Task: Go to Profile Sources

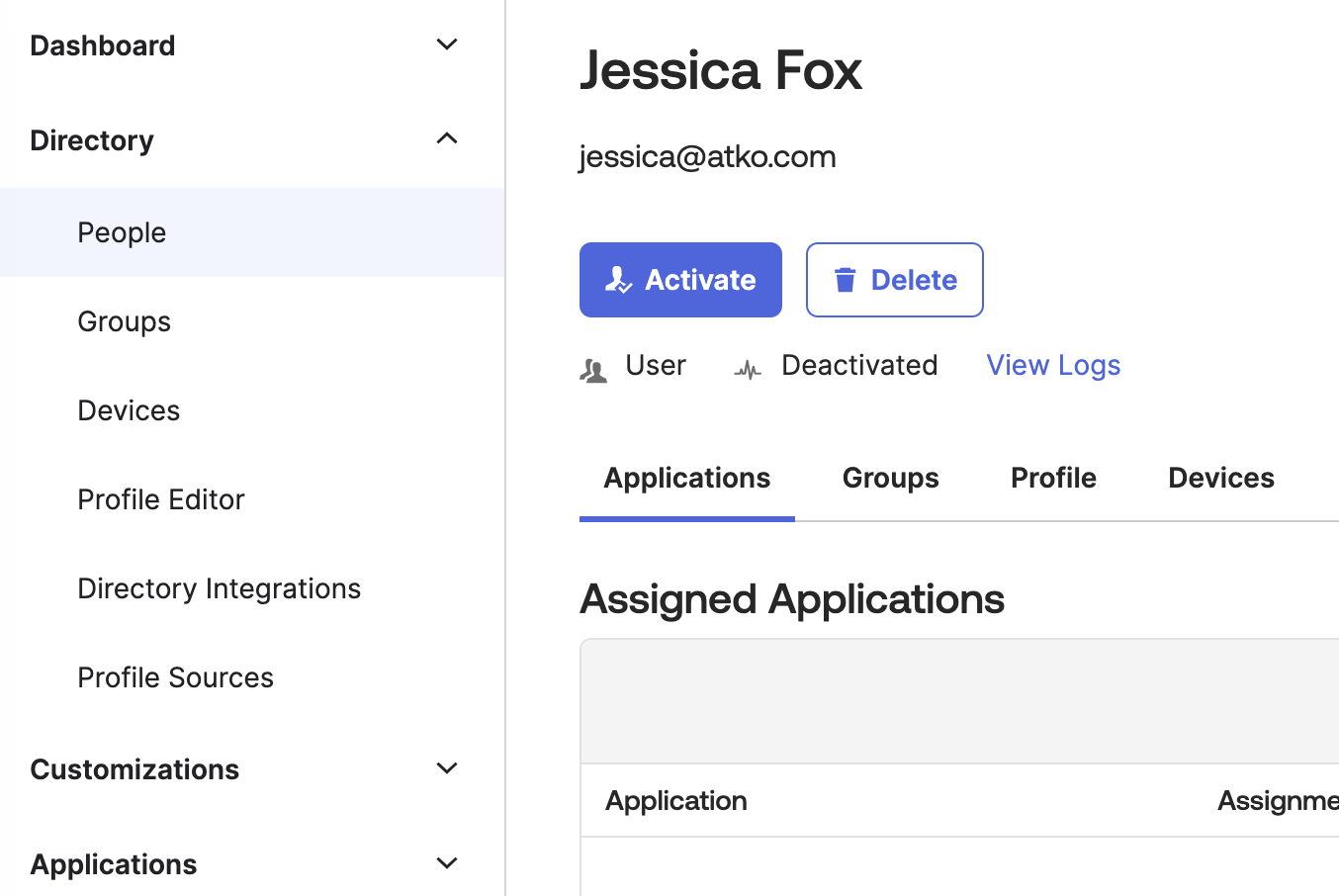Action: click(175, 677)
